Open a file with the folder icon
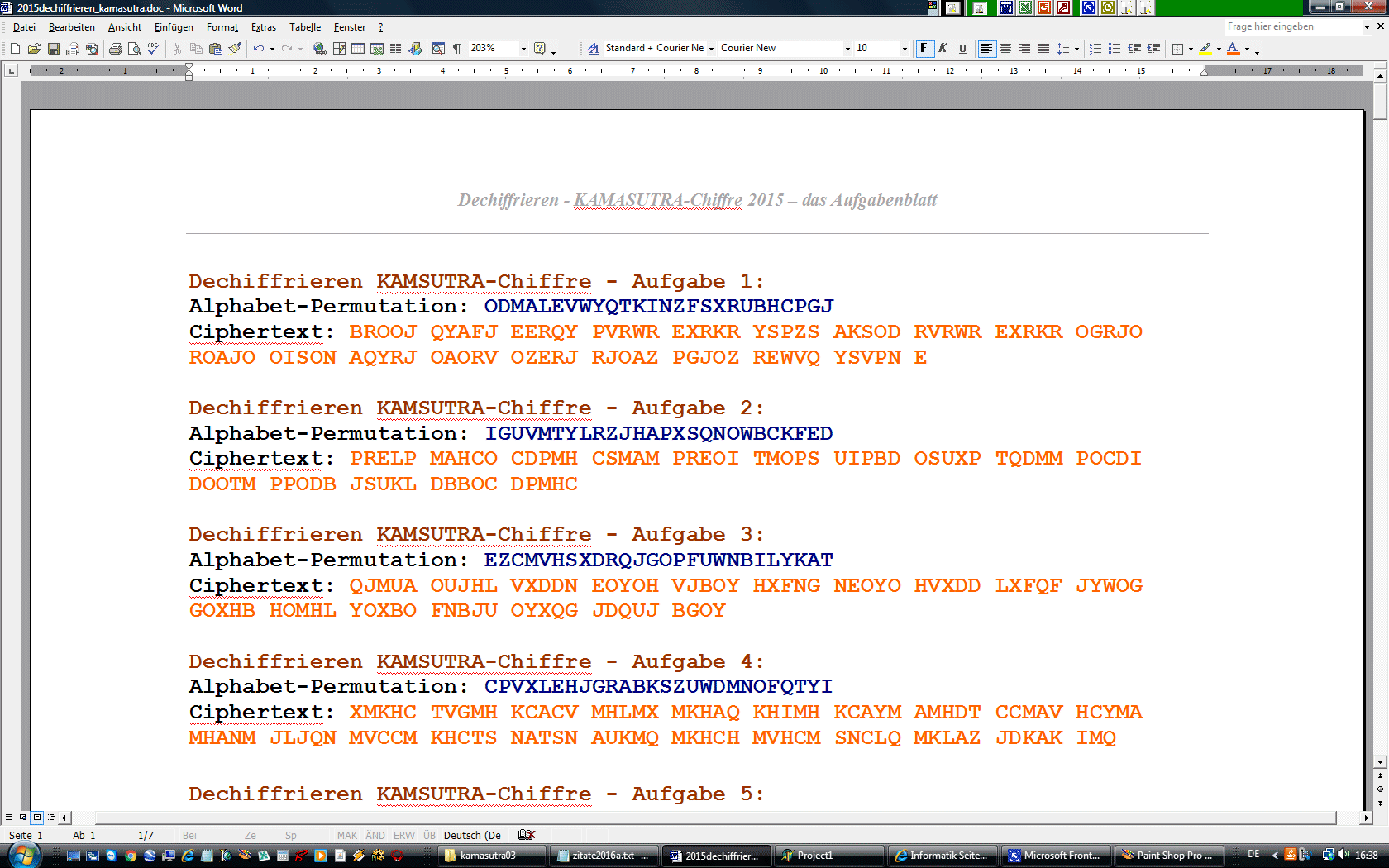Image resolution: width=1389 pixels, height=868 pixels. point(34,49)
